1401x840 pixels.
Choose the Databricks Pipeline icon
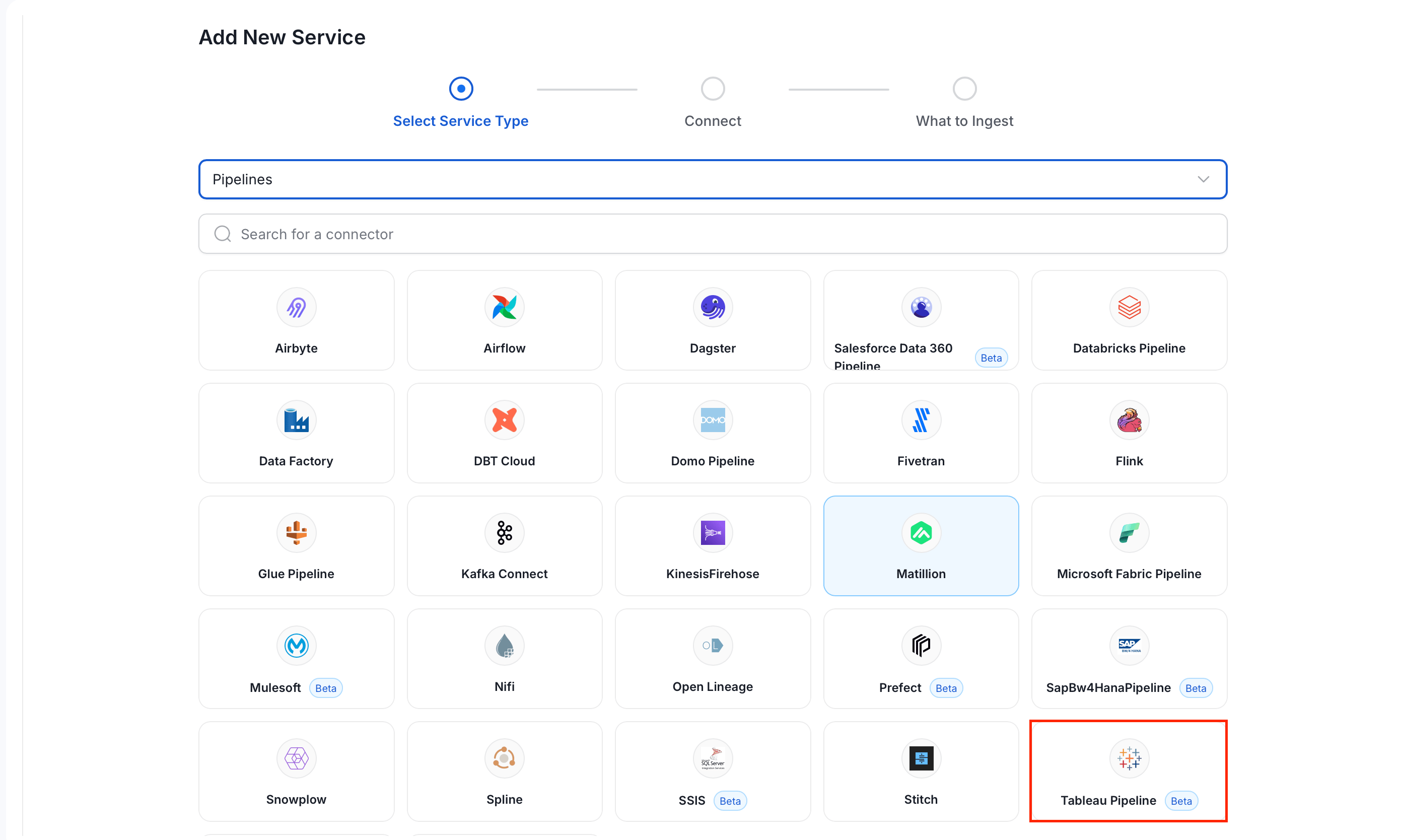tap(1129, 307)
